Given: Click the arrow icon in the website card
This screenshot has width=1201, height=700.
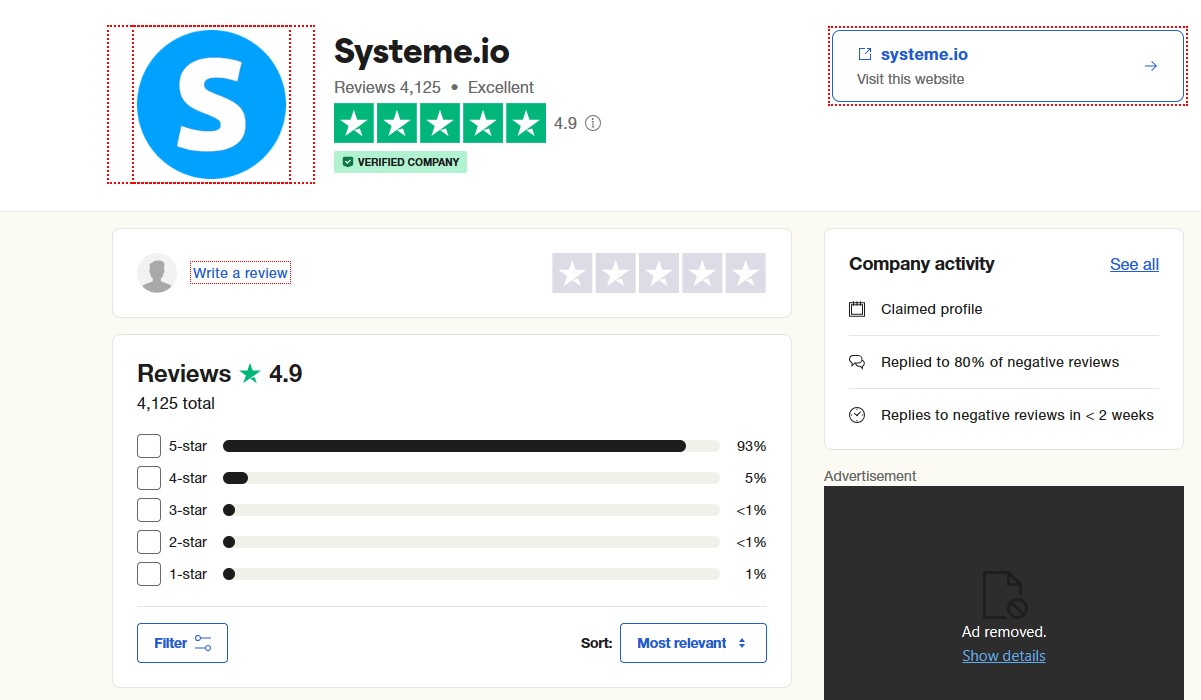Looking at the screenshot, I should pos(1150,66).
